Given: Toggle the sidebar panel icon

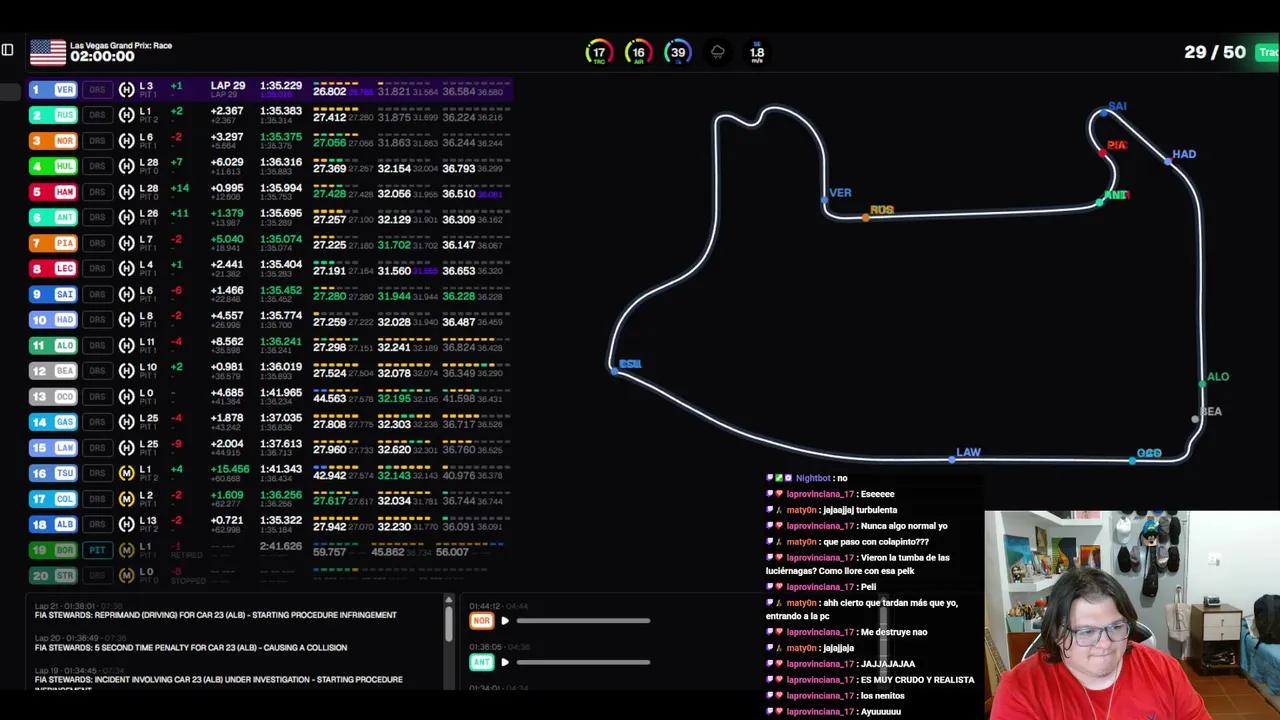Looking at the screenshot, I should 7,50.
